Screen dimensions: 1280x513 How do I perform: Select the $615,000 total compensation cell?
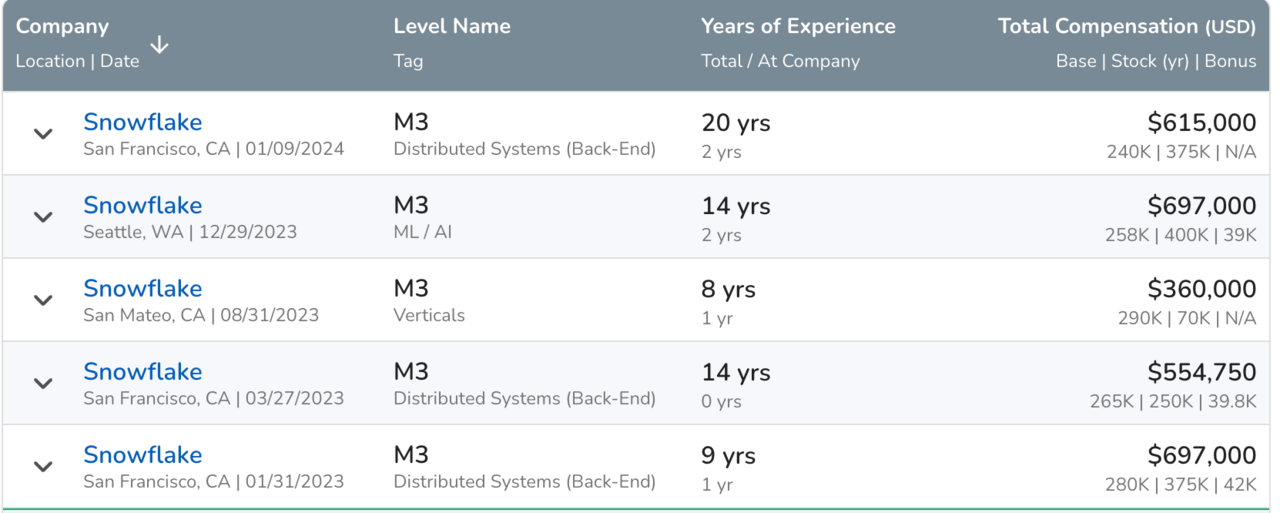coord(1201,123)
